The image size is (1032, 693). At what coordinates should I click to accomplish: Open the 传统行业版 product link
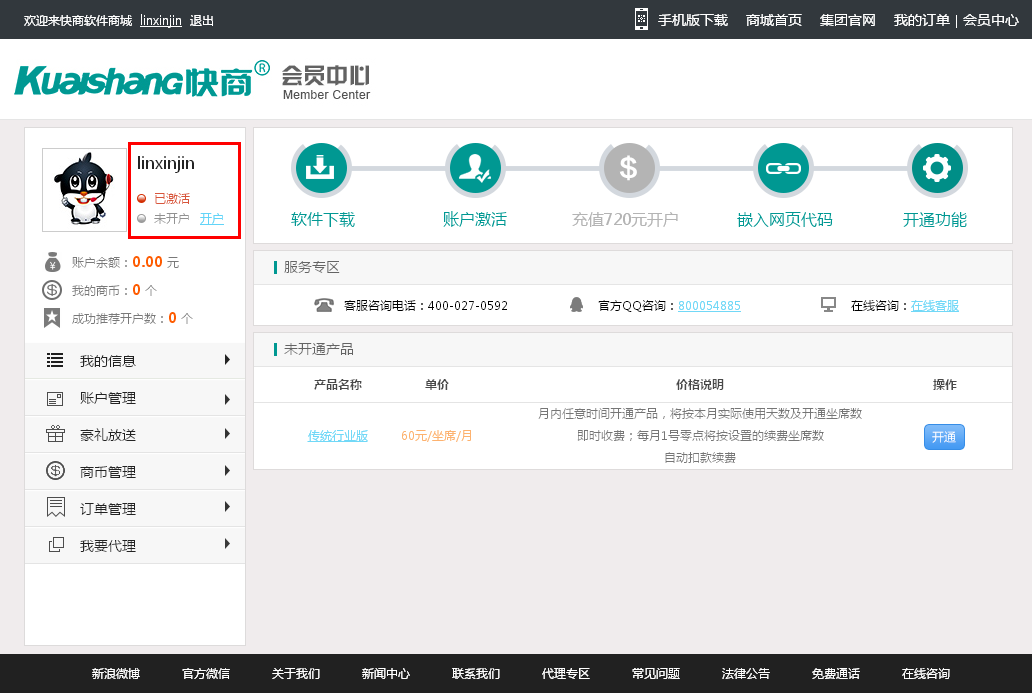338,436
